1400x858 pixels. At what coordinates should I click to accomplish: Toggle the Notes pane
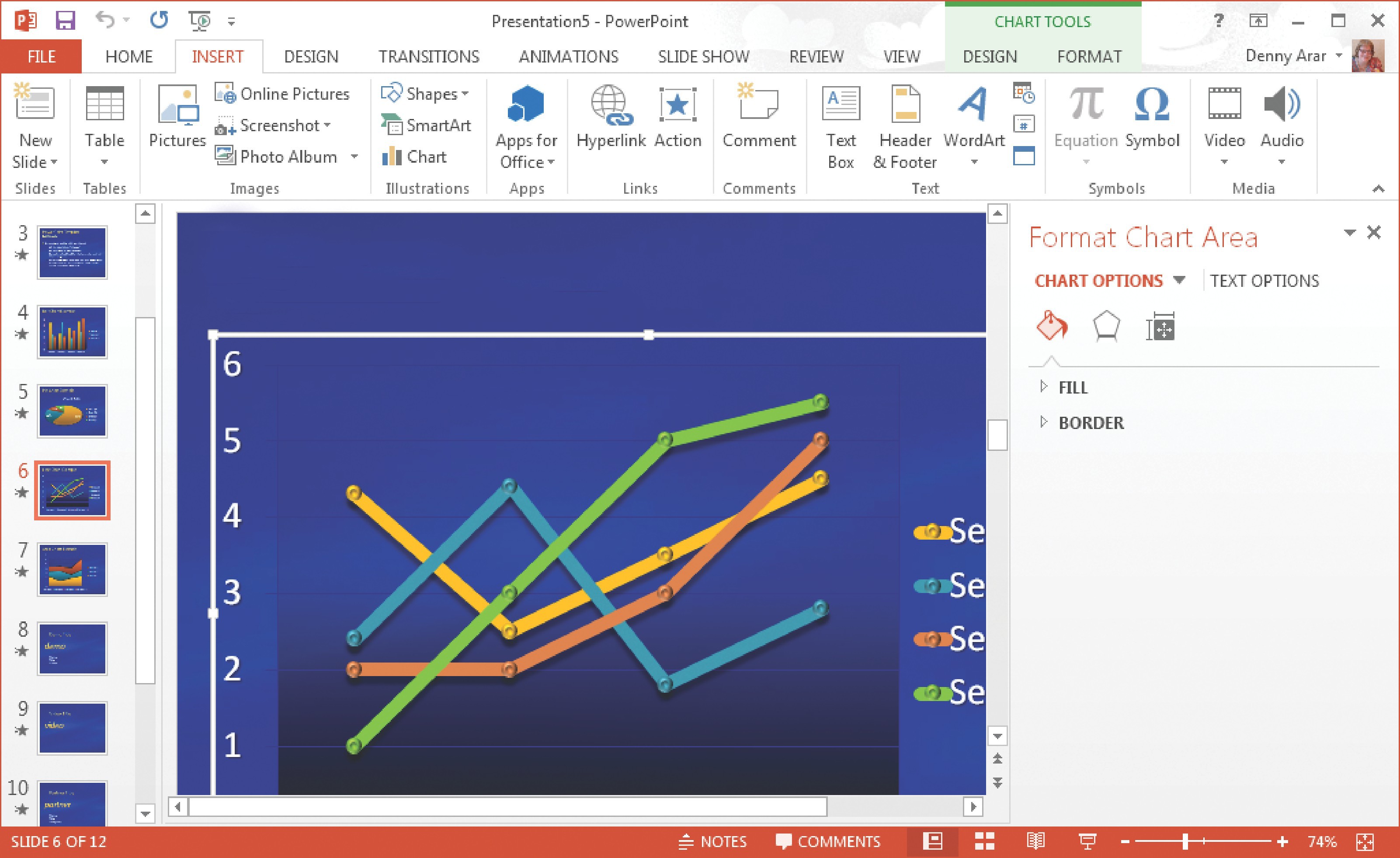[x=713, y=841]
